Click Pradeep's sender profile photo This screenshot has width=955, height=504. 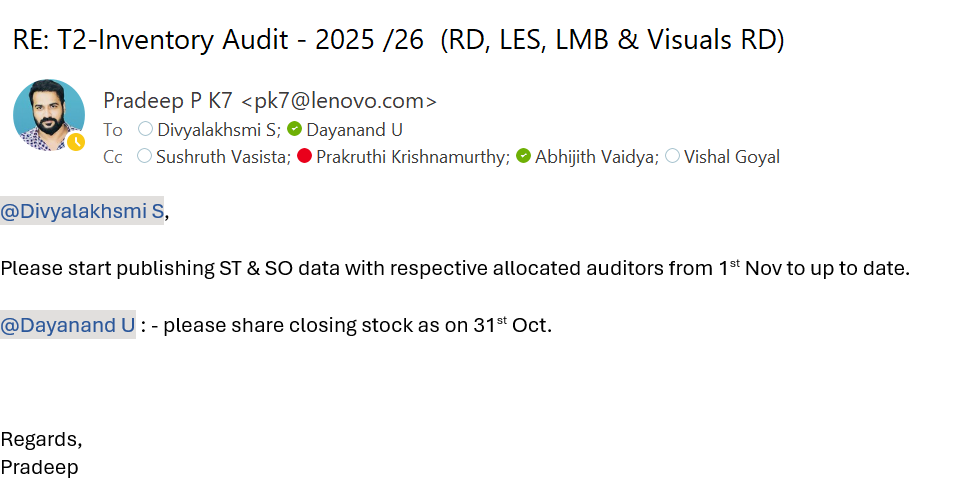48,114
